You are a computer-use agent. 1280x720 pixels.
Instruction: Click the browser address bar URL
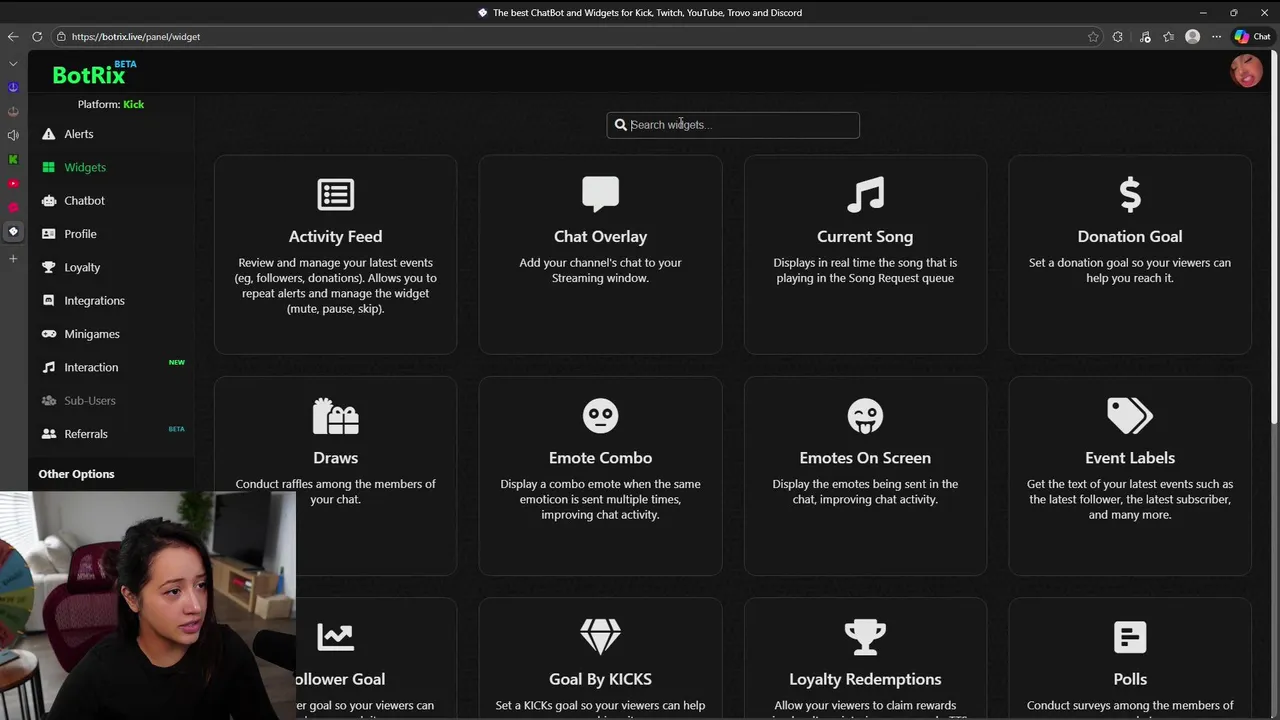point(136,37)
